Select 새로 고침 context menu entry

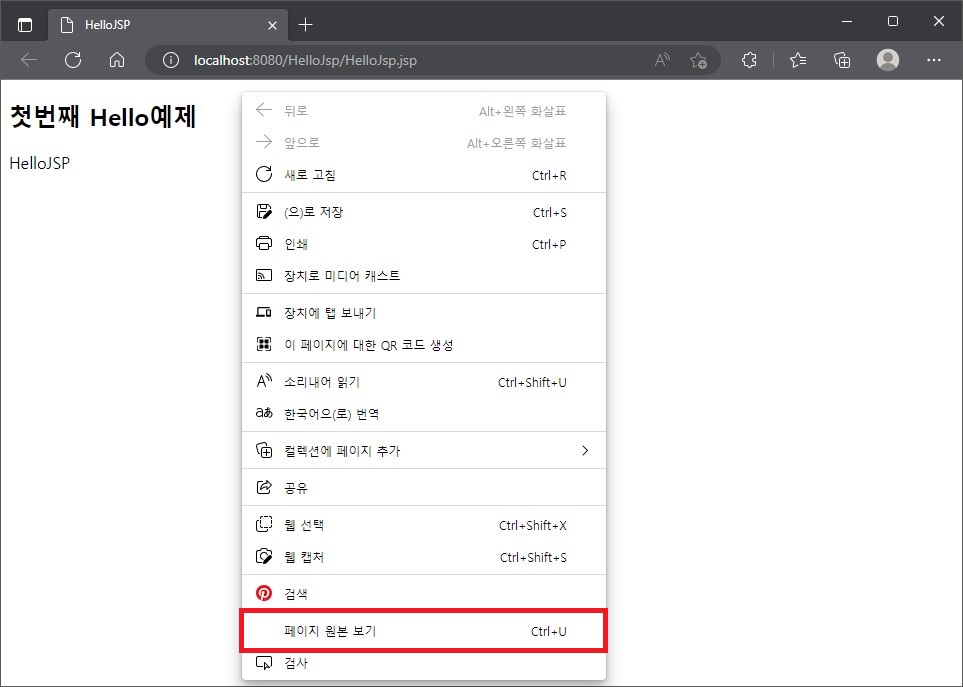[x=424, y=174]
